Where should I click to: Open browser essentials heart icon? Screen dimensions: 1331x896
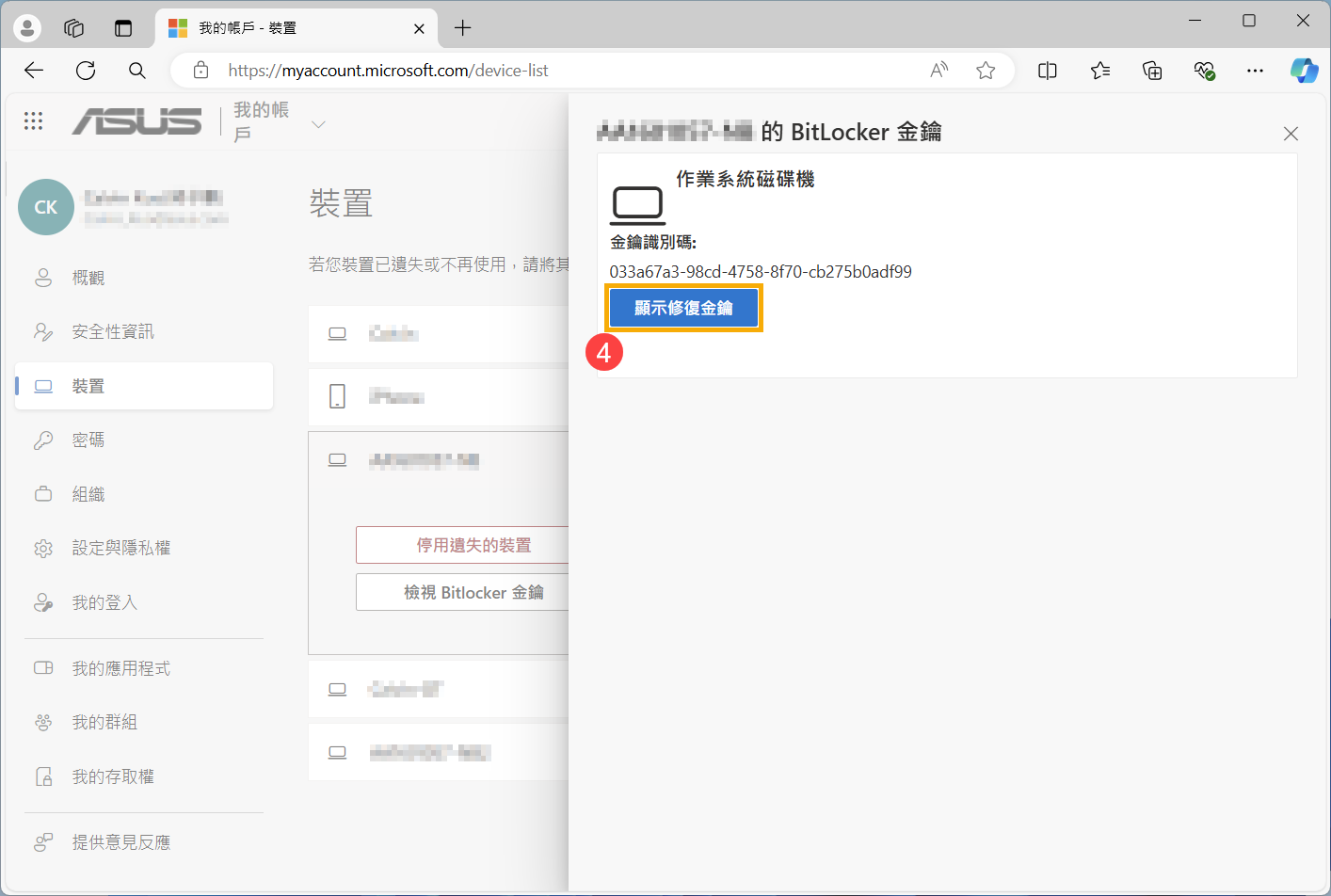point(1204,71)
